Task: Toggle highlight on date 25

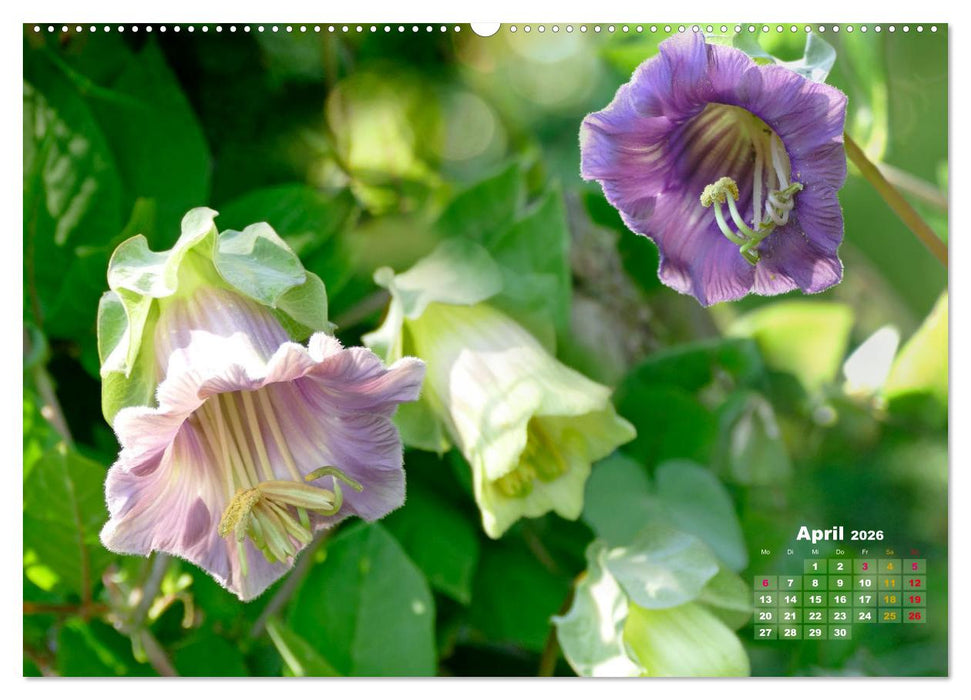Action: click(890, 615)
